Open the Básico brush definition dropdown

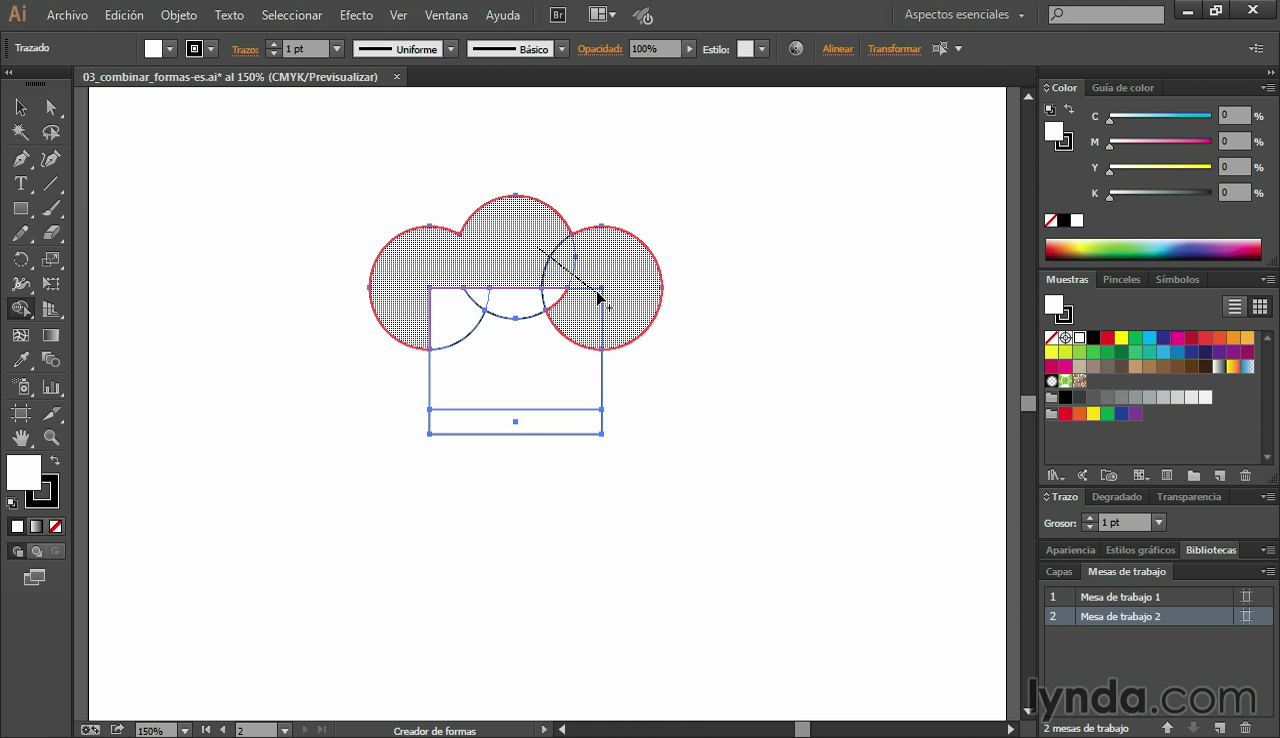point(562,49)
